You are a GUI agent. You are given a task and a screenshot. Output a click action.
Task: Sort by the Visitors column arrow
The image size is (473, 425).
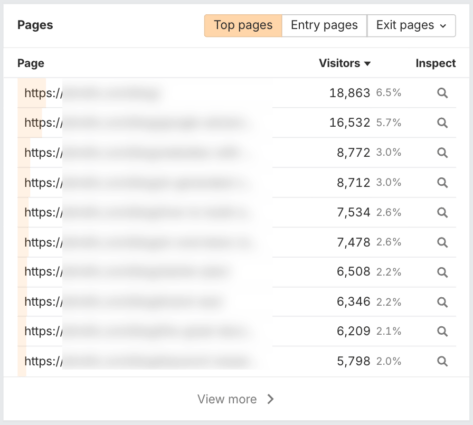(367, 64)
